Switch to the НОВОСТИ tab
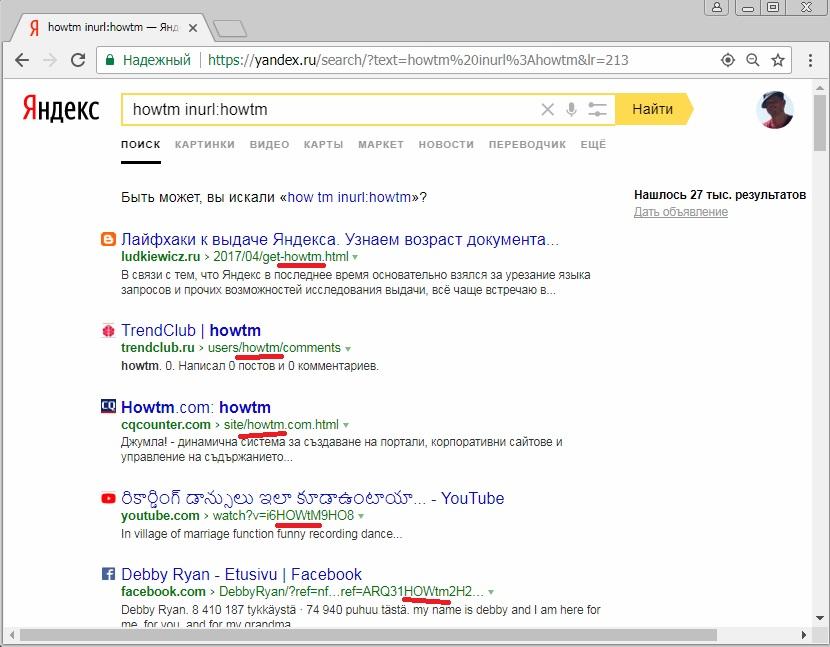The width and height of the screenshot is (830, 647). click(446, 145)
